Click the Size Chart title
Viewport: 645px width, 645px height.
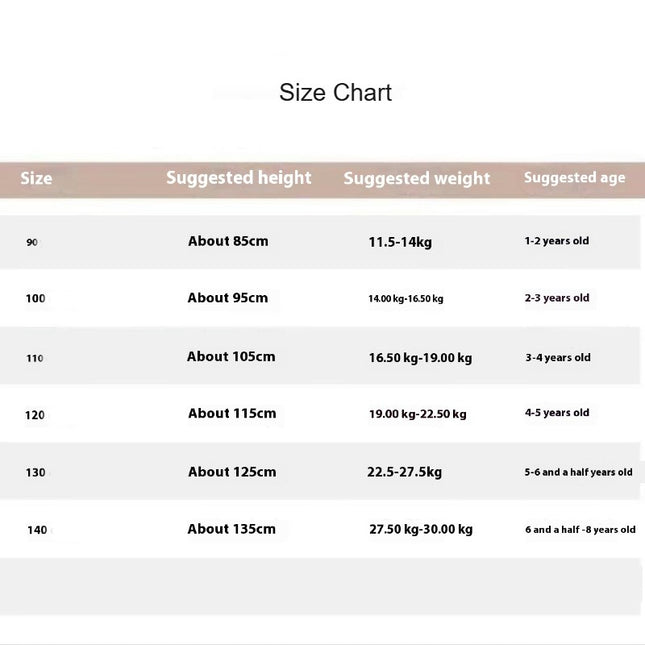(x=335, y=93)
